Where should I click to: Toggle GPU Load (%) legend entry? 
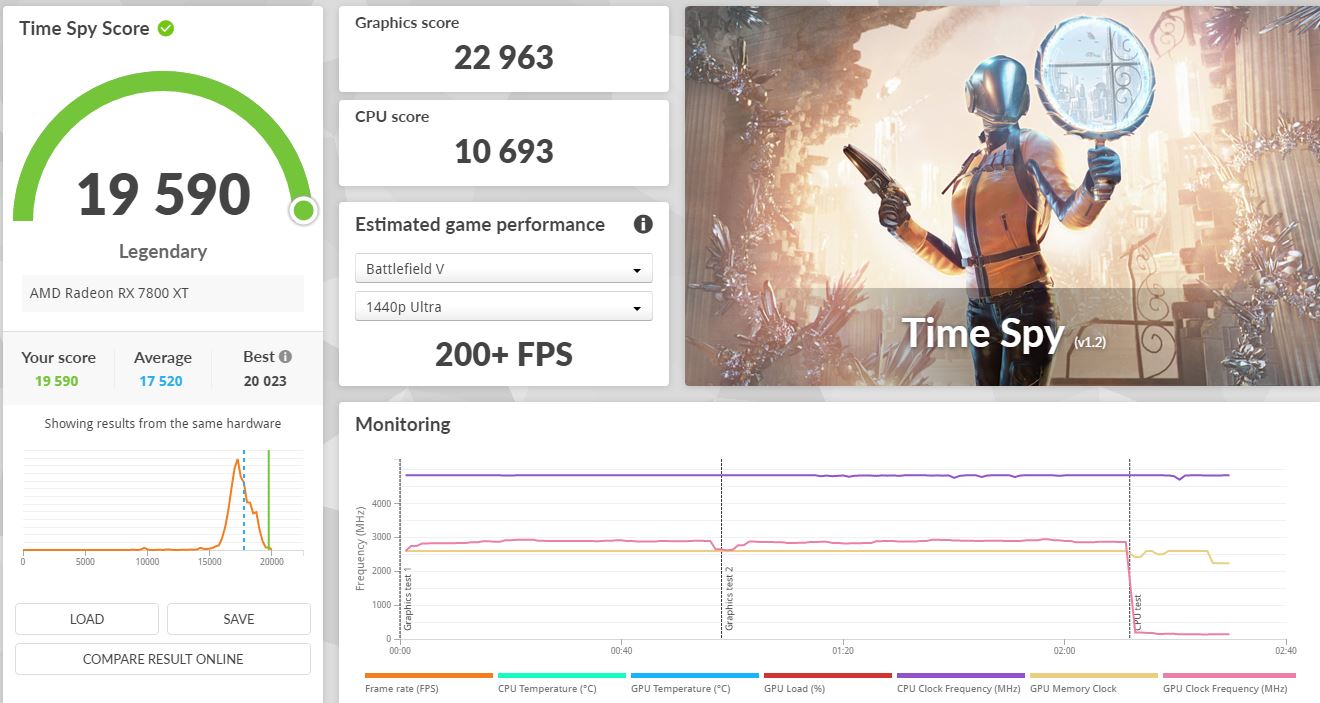pyautogui.click(x=827, y=683)
